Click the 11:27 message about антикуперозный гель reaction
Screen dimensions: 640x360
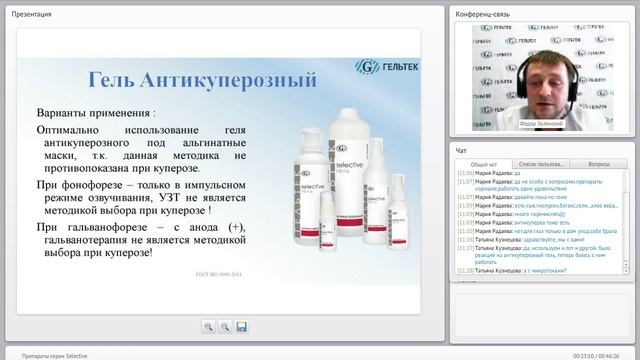click(x=534, y=255)
